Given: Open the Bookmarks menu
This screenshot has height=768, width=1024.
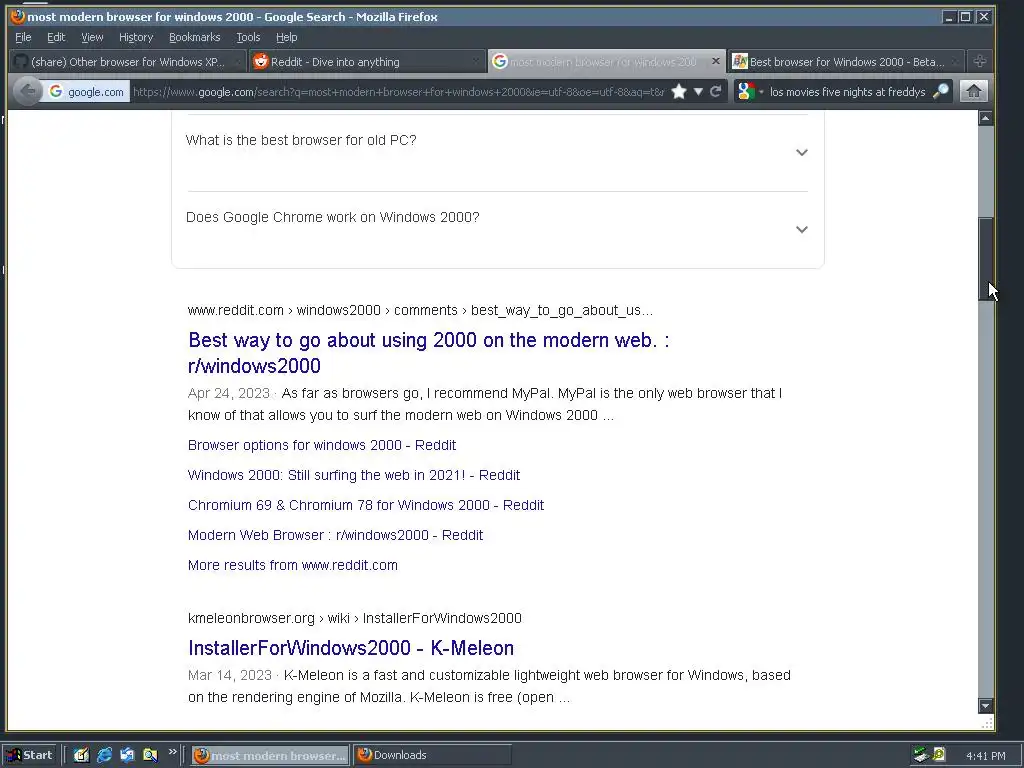Looking at the screenshot, I should pos(195,37).
